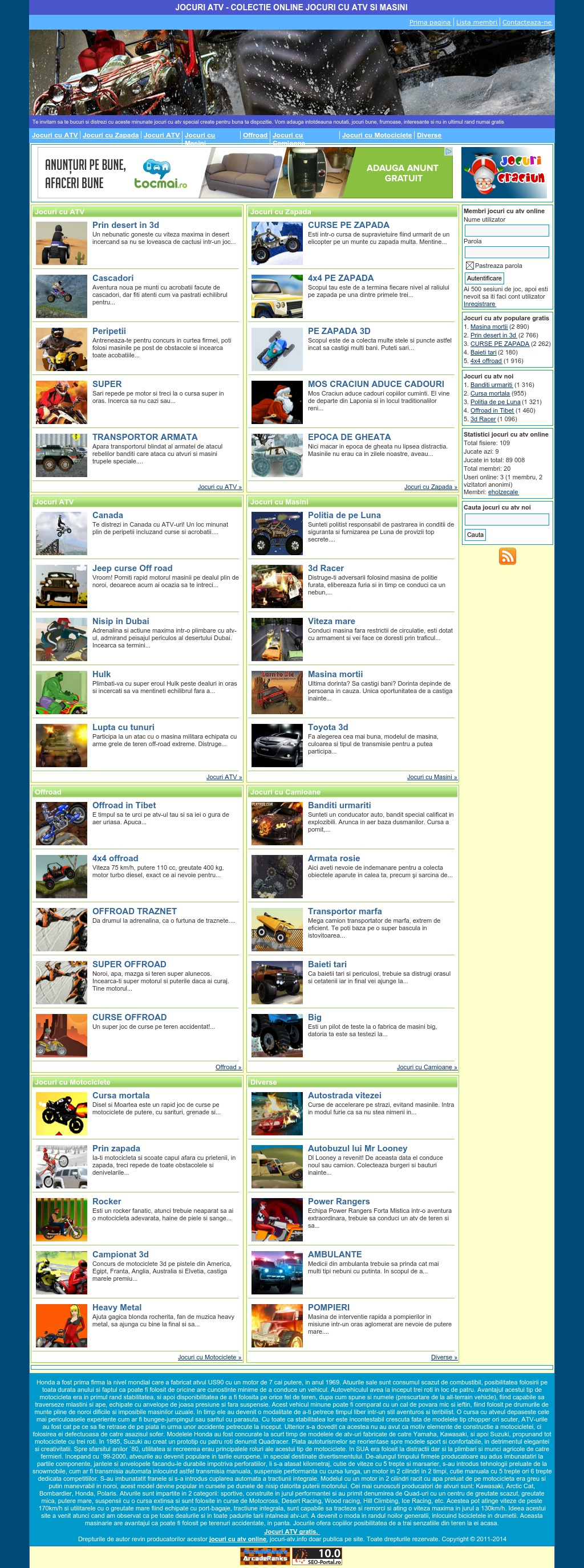This screenshot has width=584, height=1568.
Task: Open TRANSPORTOR ARMATA game thumbnail
Action: pos(62,455)
